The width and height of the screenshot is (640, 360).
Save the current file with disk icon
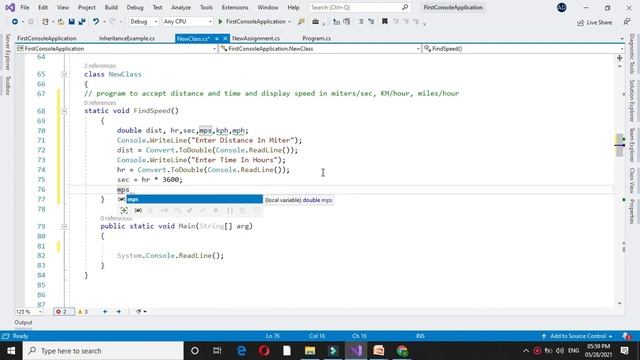(x=71, y=22)
